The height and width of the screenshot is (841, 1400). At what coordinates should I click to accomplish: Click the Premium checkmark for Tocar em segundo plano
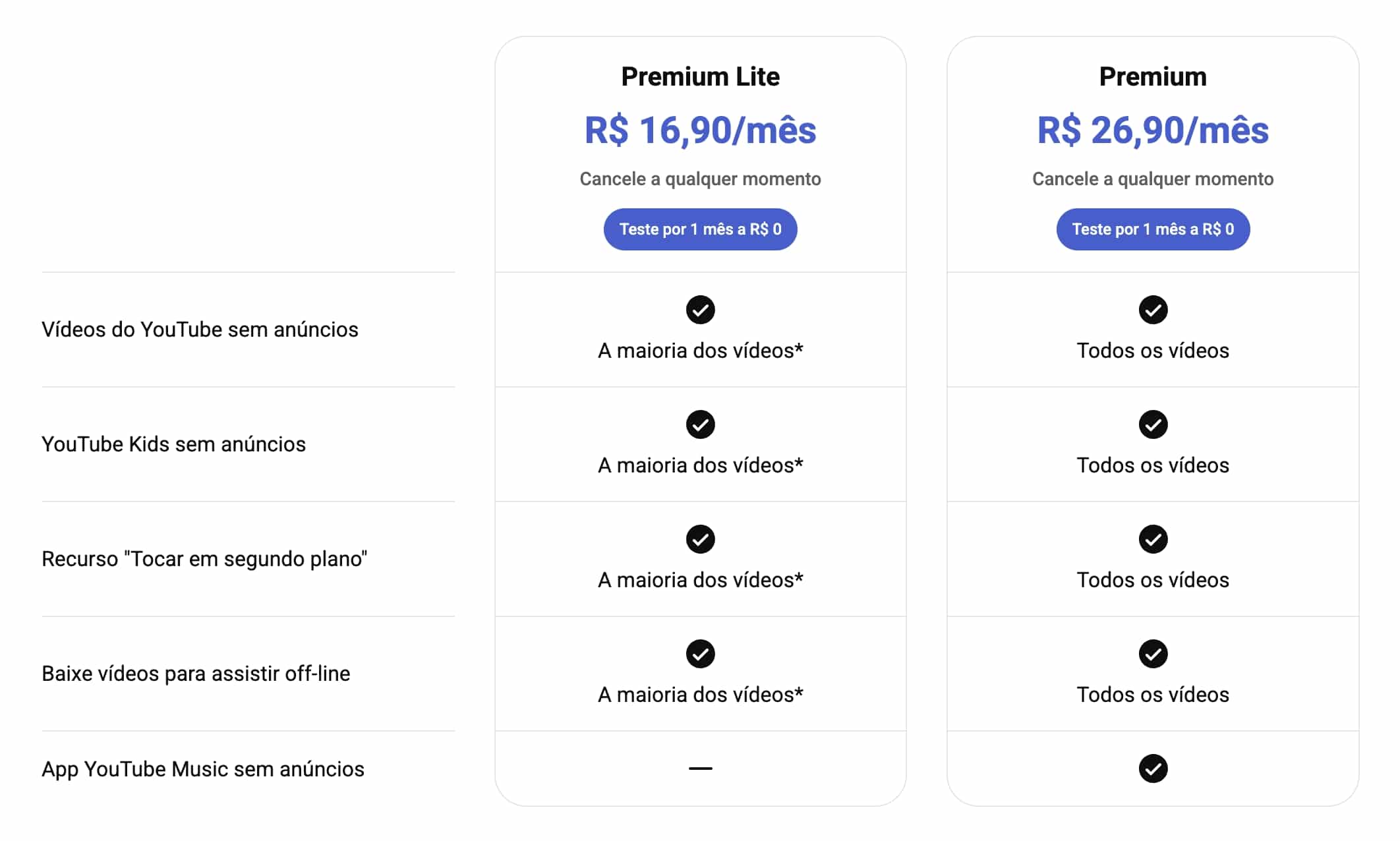(x=1153, y=539)
